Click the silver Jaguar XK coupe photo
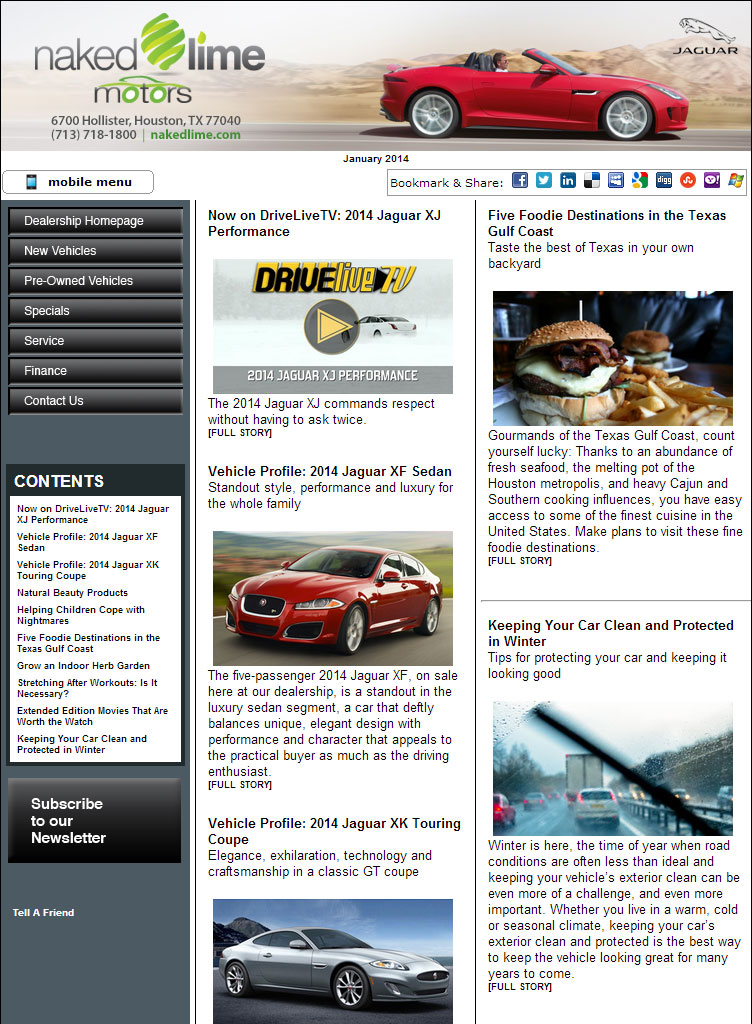This screenshot has height=1024, width=752. [x=333, y=961]
